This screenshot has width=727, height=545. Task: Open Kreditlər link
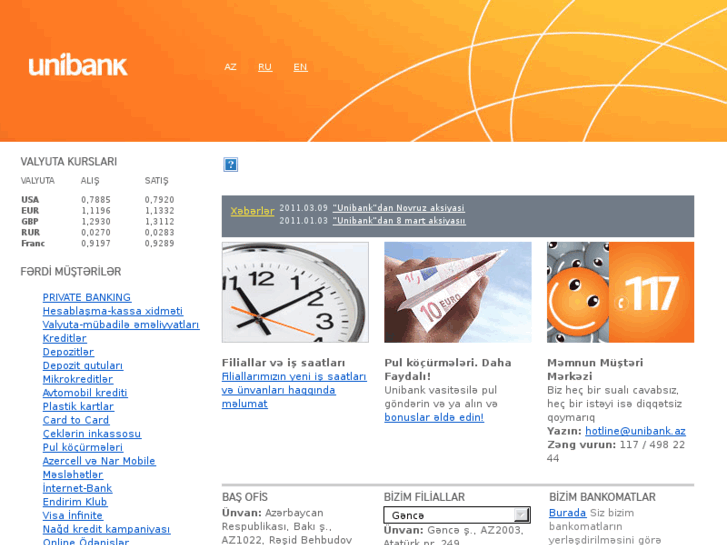[65, 338]
